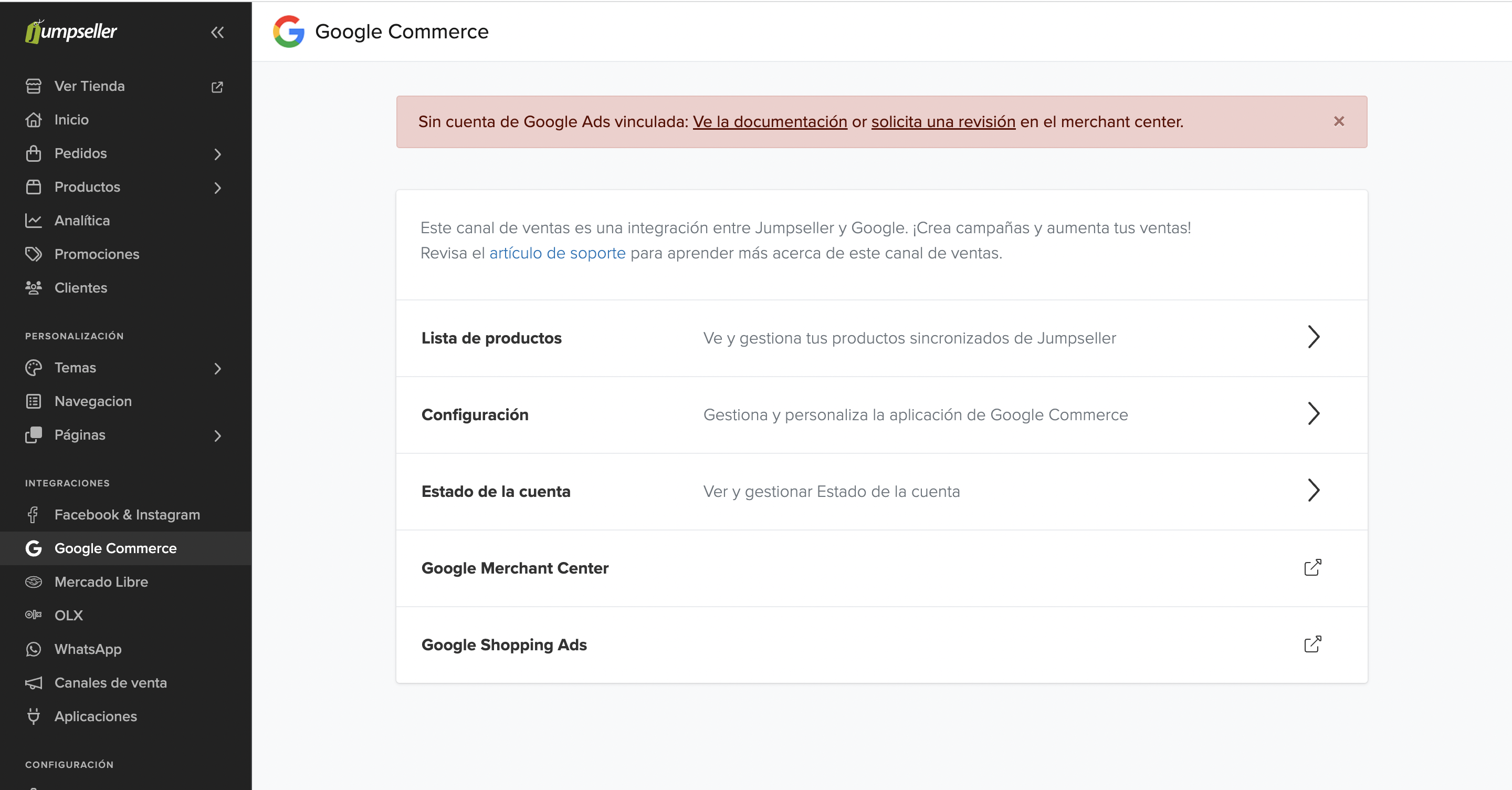Expand the Páginas submenu arrow
This screenshot has width=1512, height=790.
218,436
